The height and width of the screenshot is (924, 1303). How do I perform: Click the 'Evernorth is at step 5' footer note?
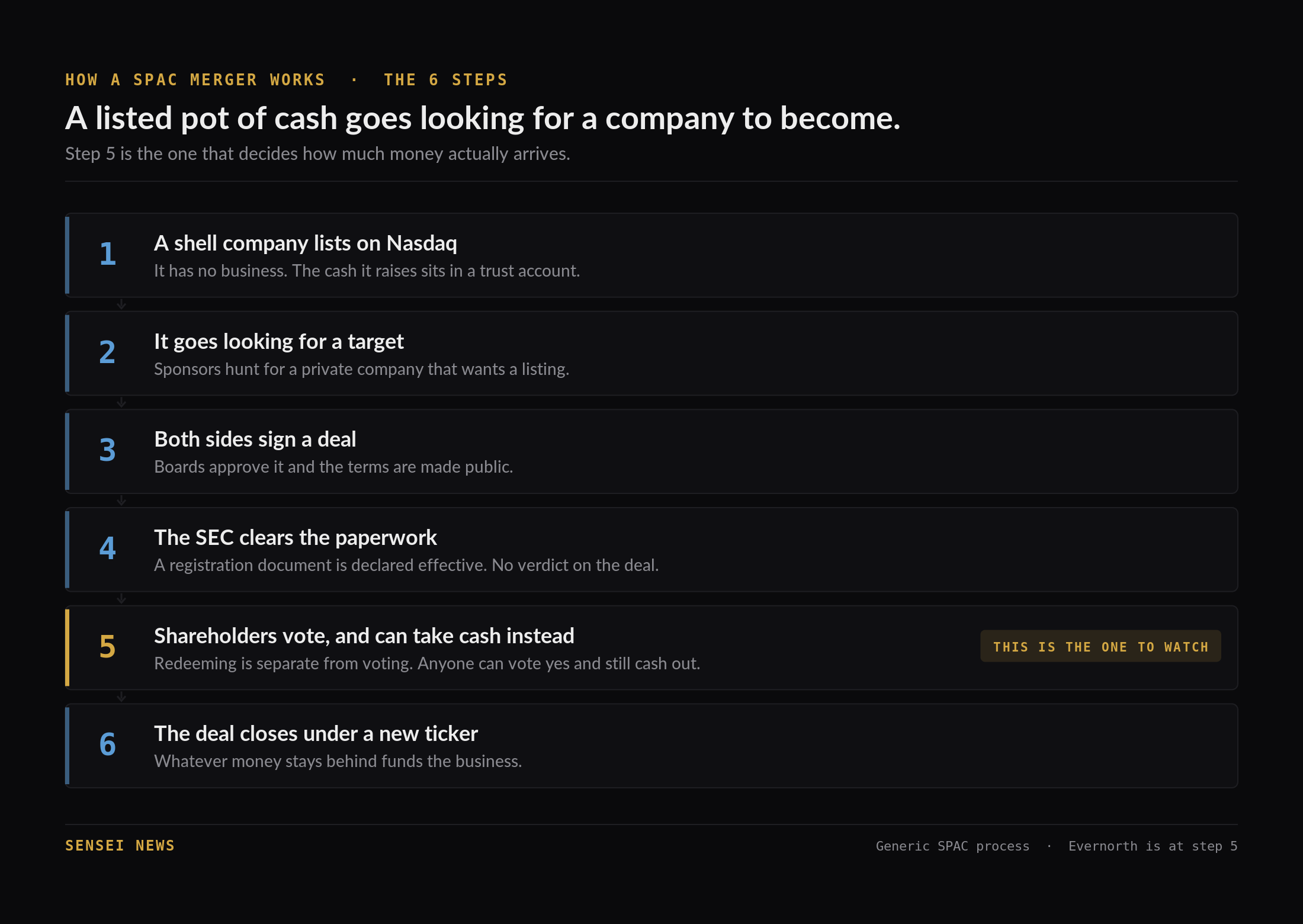coord(1153,846)
